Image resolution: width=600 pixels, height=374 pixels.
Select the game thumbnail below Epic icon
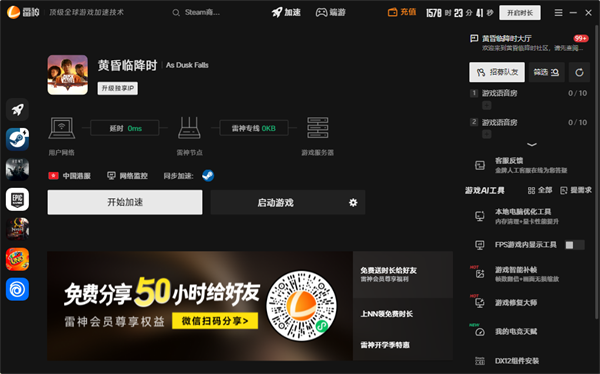click(17, 229)
